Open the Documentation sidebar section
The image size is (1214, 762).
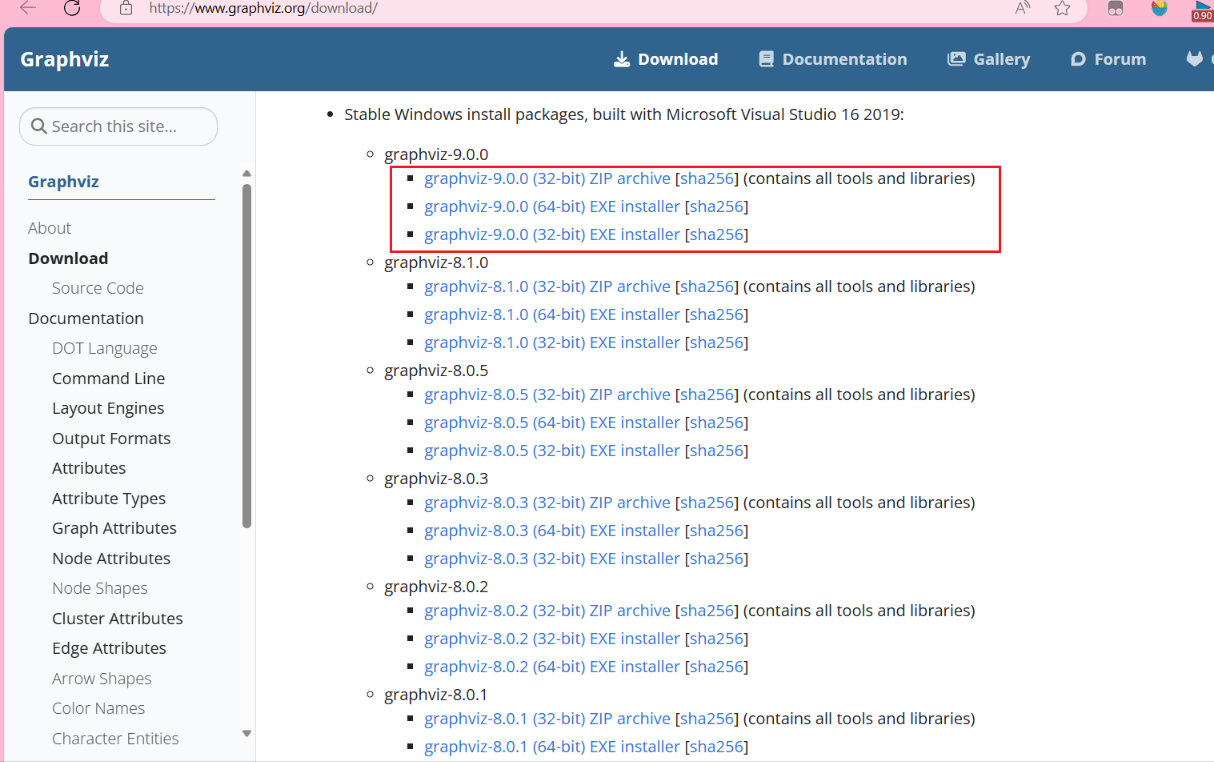pyautogui.click(x=86, y=318)
